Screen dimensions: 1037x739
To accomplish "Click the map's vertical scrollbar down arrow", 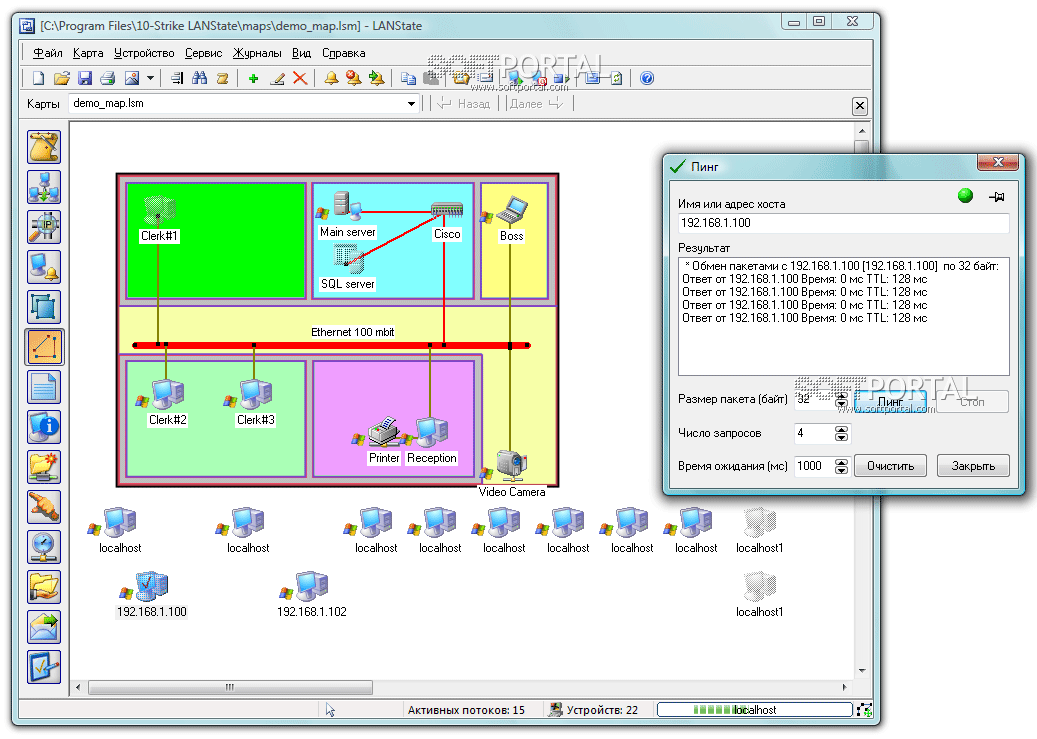I will point(862,670).
